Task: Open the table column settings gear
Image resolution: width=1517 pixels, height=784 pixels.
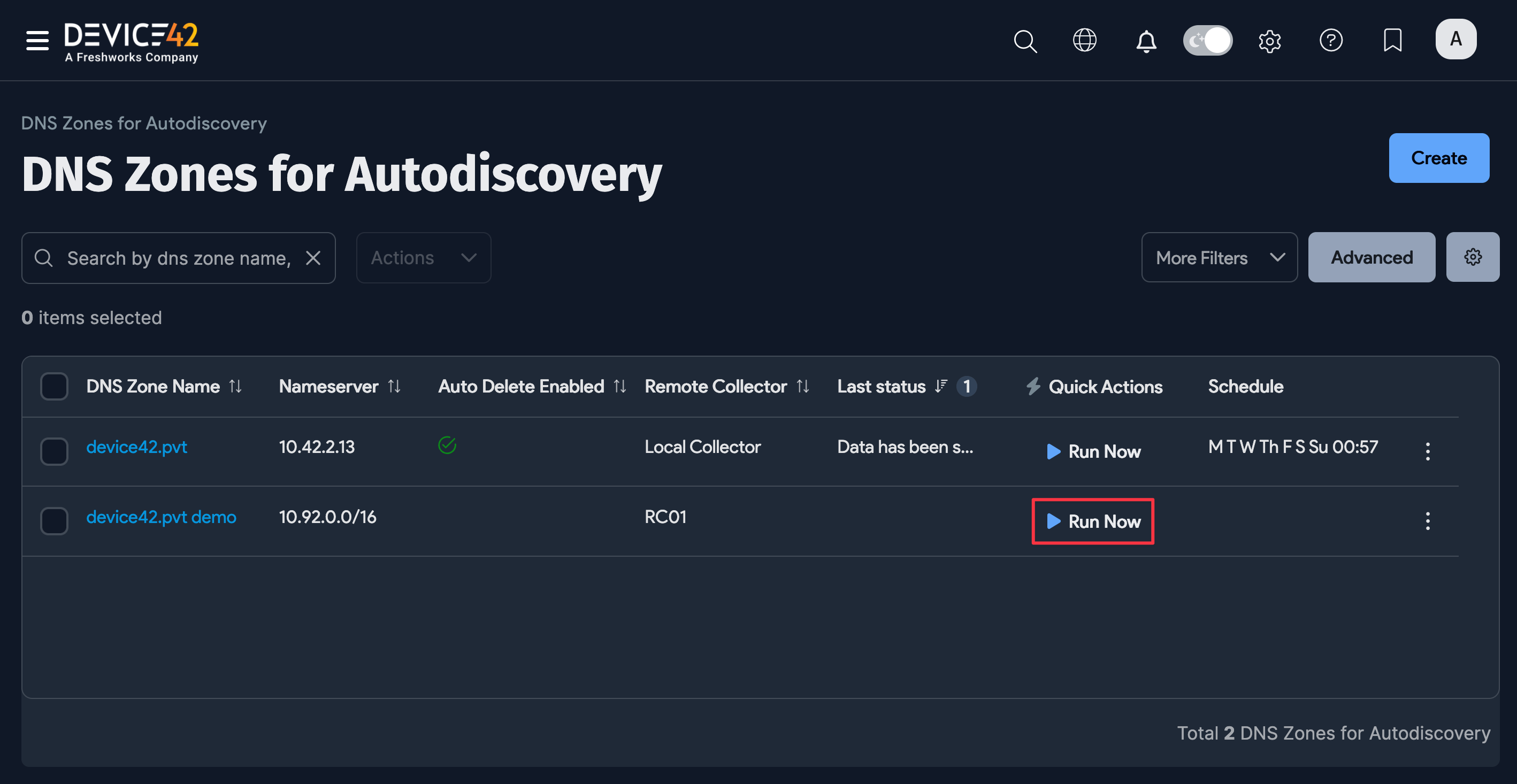Action: point(1473,257)
